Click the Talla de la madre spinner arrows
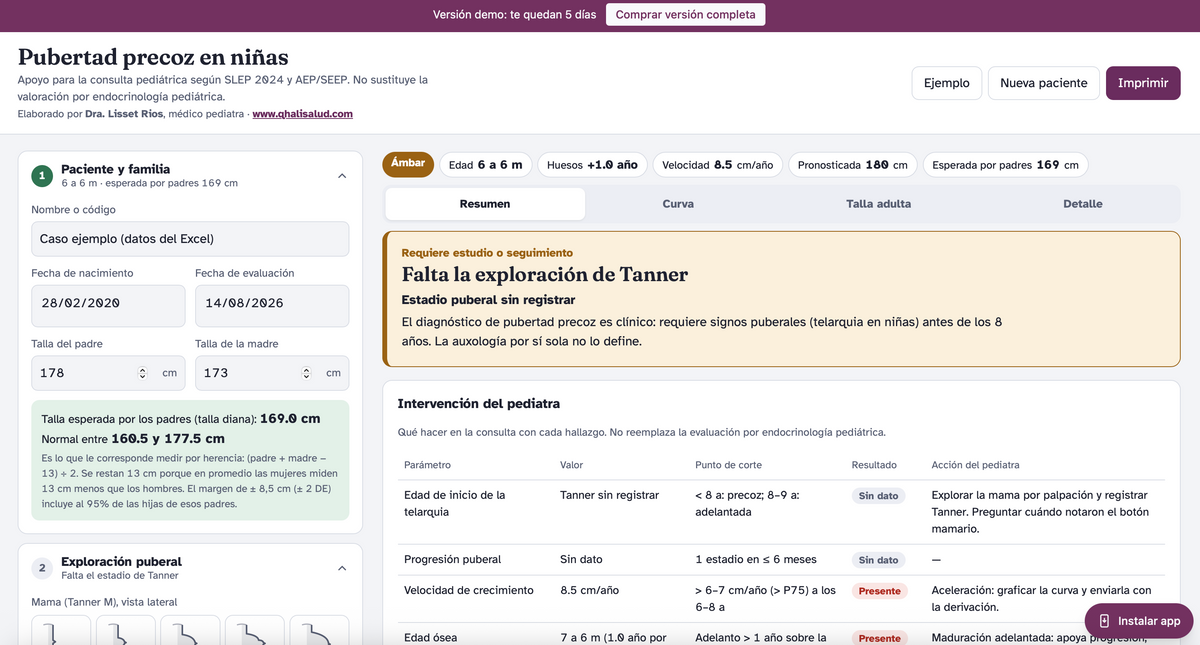The width and height of the screenshot is (1200, 645). click(306, 373)
